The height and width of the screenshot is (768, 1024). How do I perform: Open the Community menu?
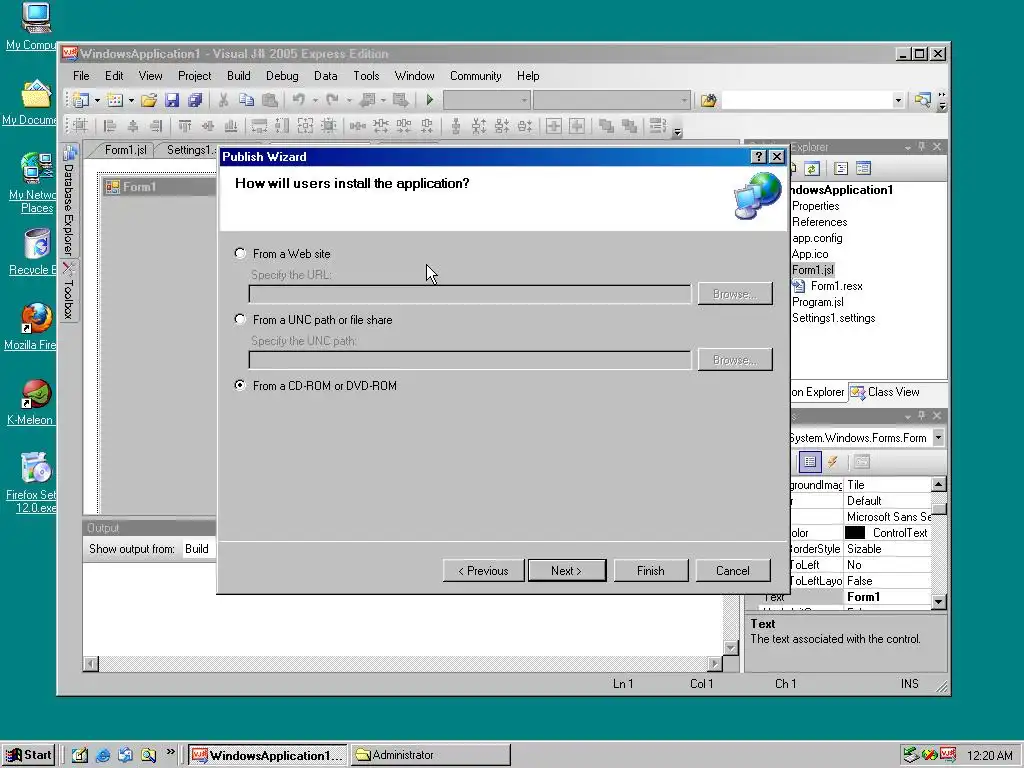coord(475,76)
